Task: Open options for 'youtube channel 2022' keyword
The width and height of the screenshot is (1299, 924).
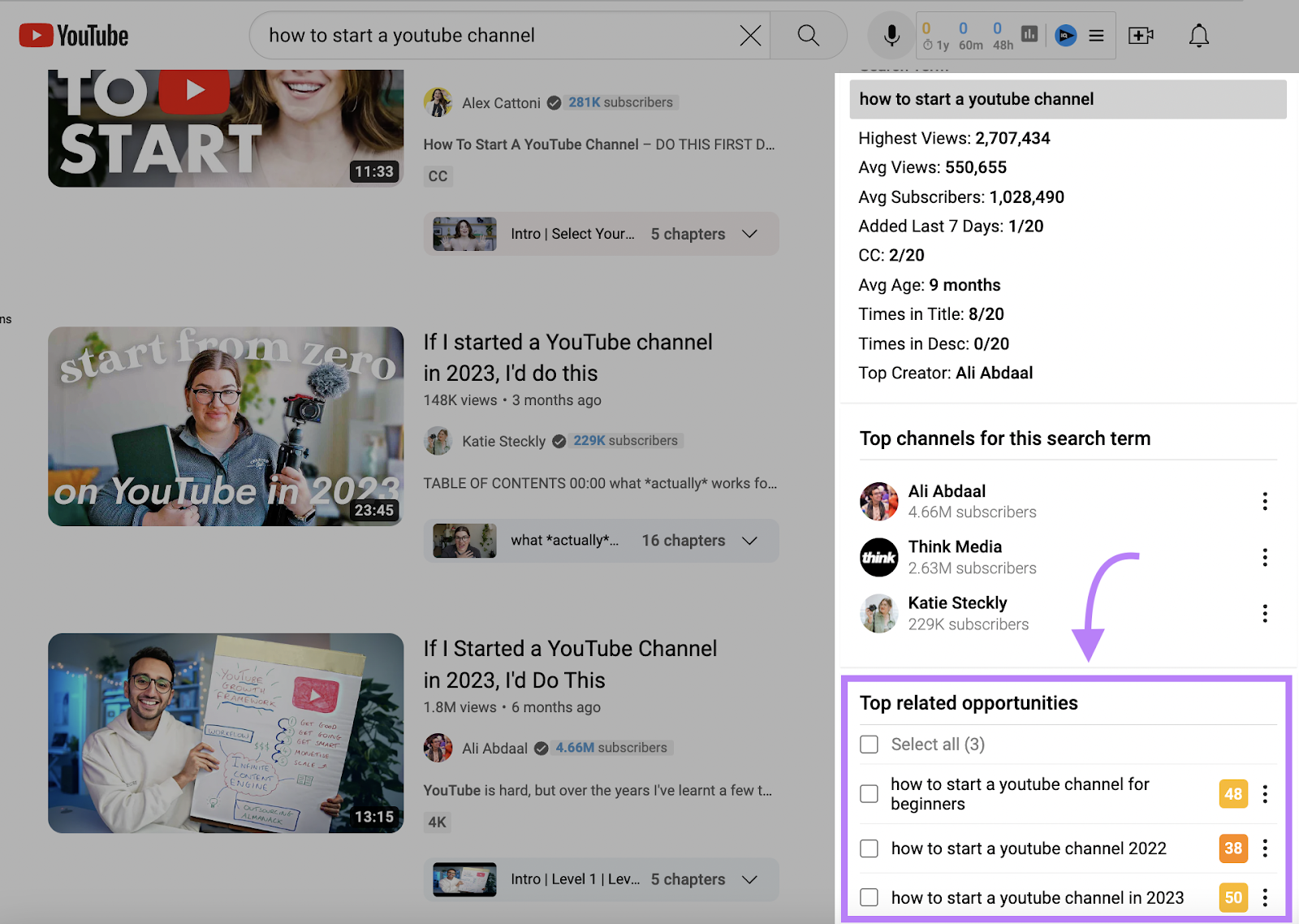Action: pyautogui.click(x=1265, y=848)
